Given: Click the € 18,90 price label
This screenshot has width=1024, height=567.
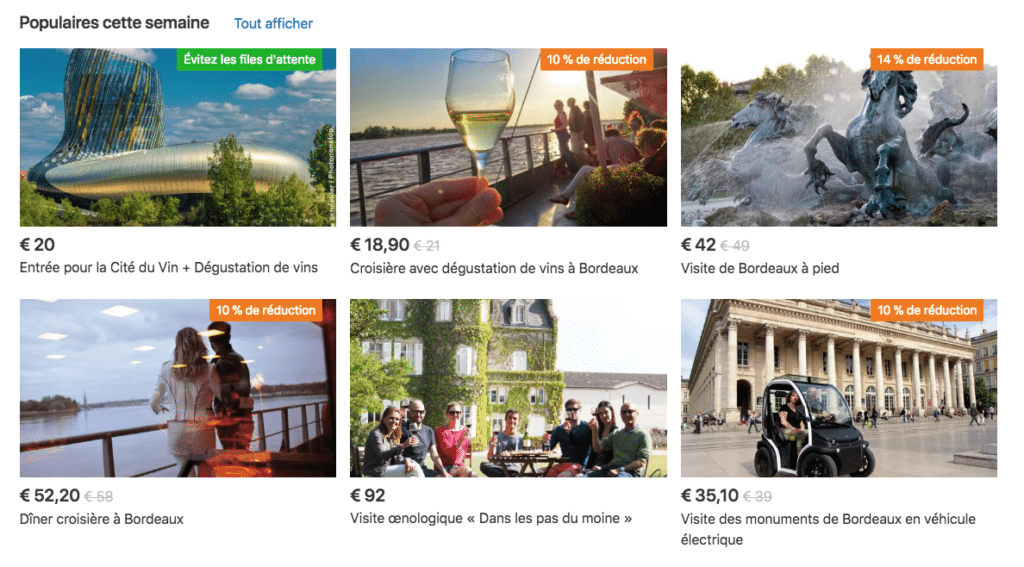Looking at the screenshot, I should click(379, 245).
